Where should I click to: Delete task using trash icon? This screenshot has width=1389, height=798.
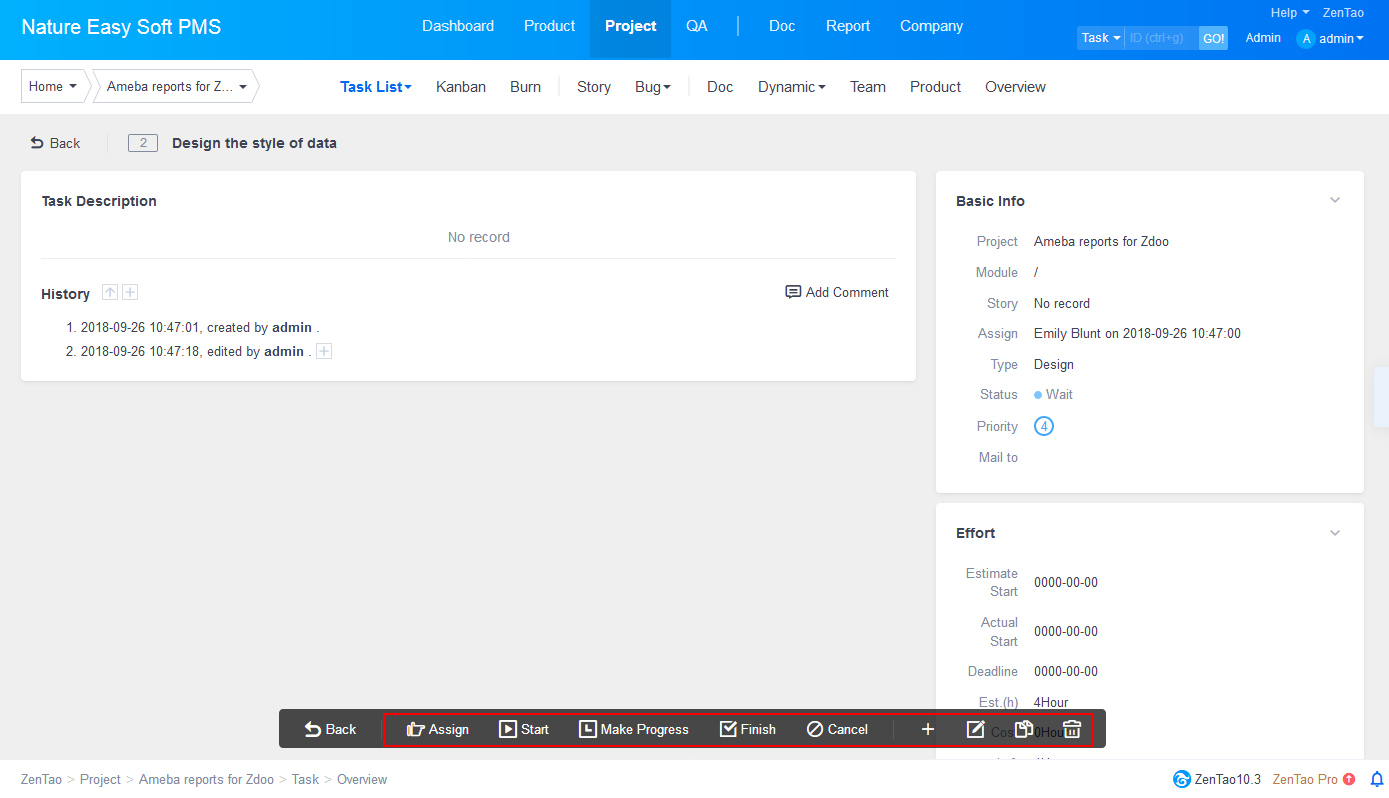tap(1072, 729)
